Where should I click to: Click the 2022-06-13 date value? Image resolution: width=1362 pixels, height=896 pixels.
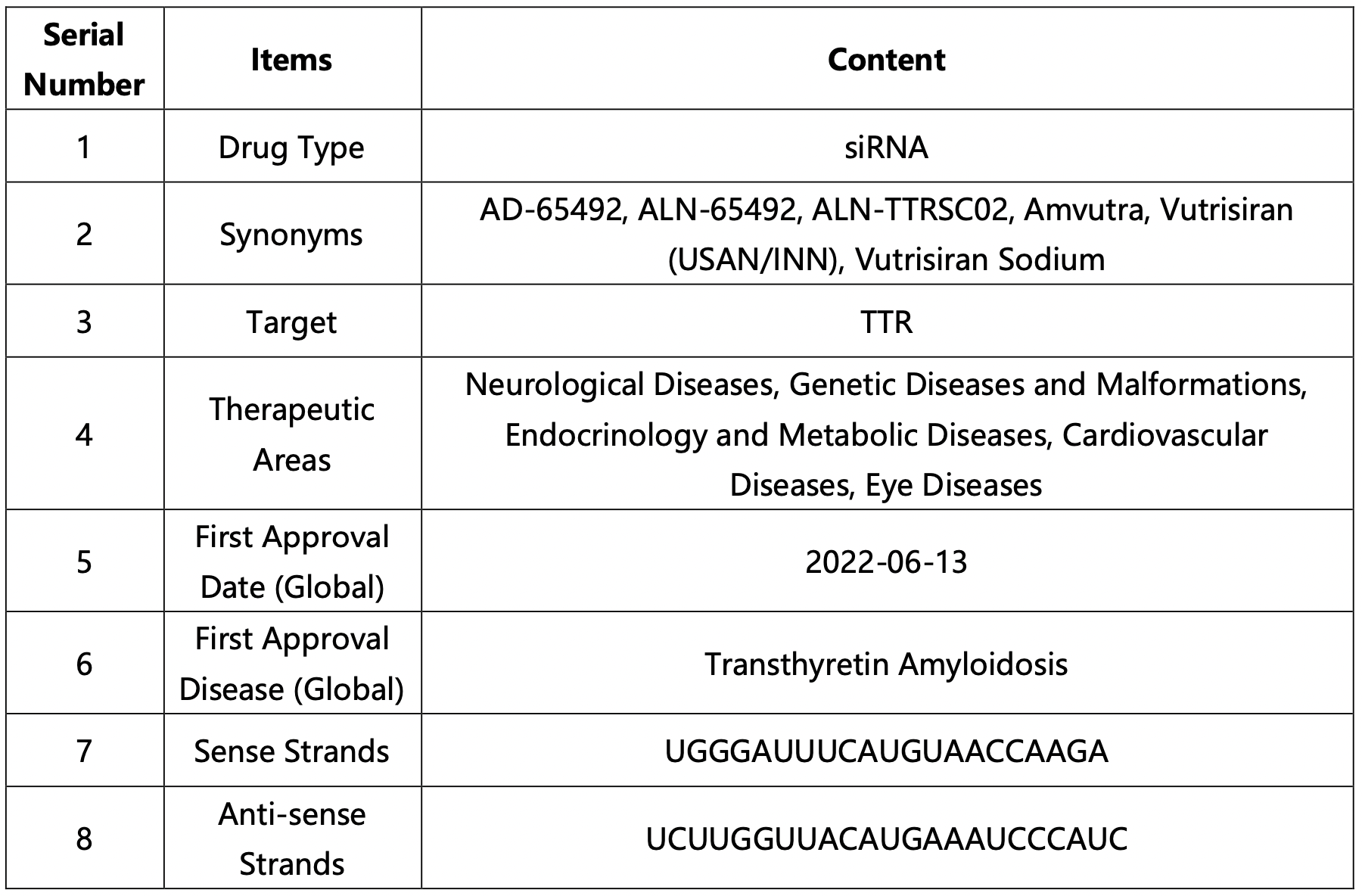[x=886, y=562]
